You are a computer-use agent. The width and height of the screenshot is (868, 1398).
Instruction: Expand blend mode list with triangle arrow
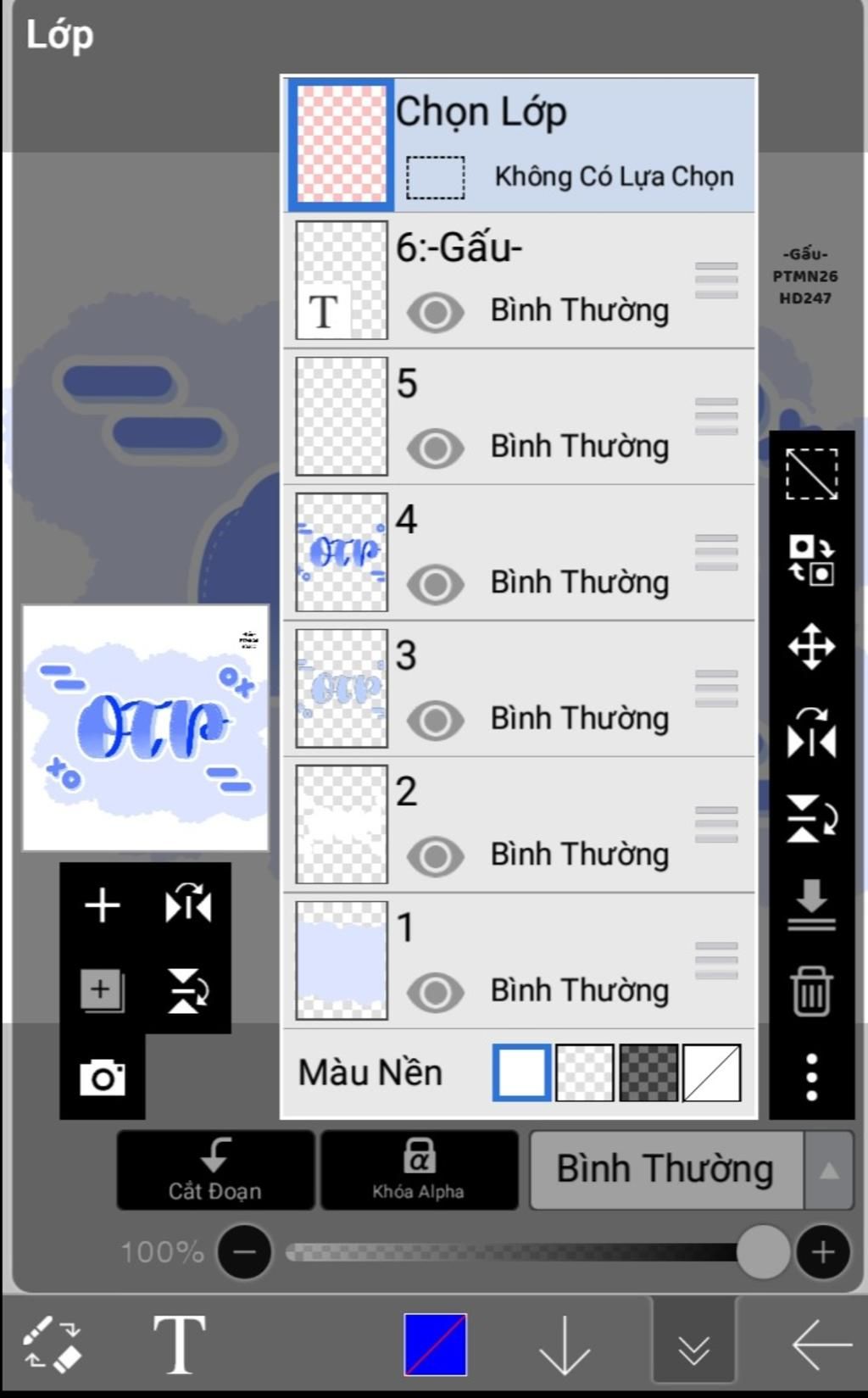pyautogui.click(x=828, y=1170)
